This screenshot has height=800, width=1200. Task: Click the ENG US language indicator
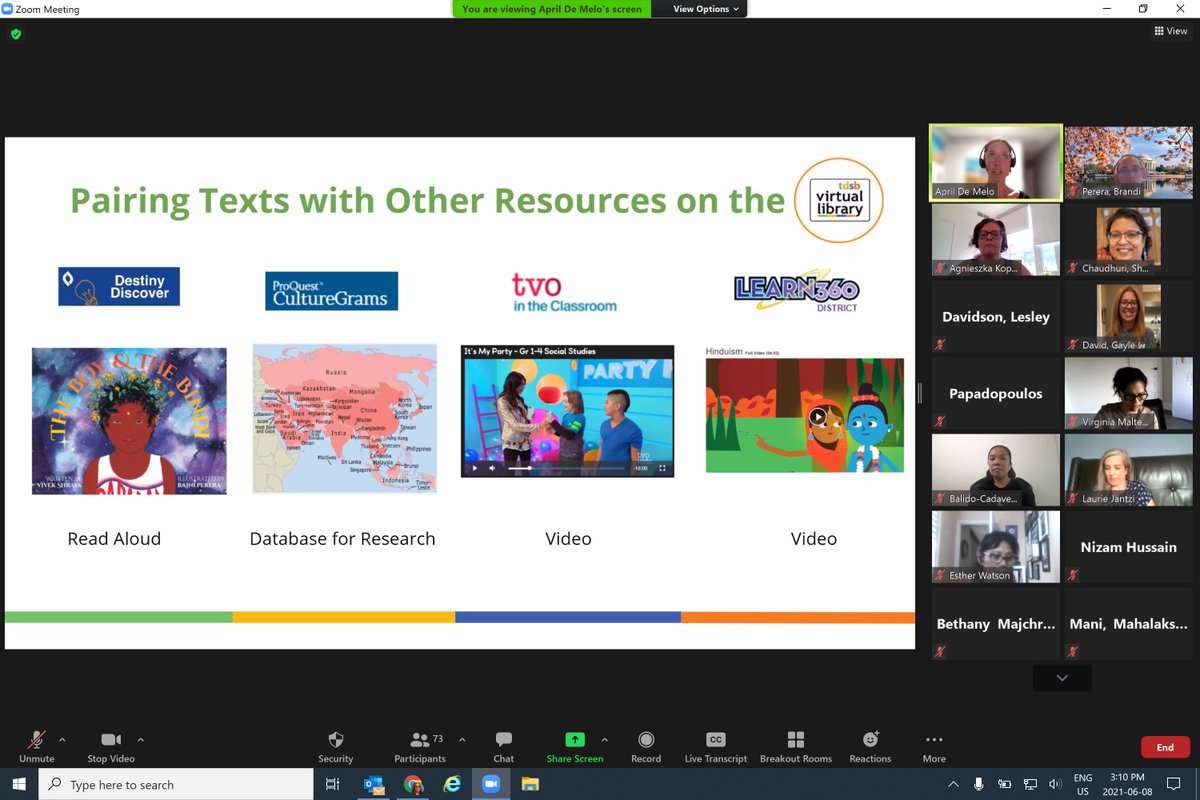coord(1083,785)
